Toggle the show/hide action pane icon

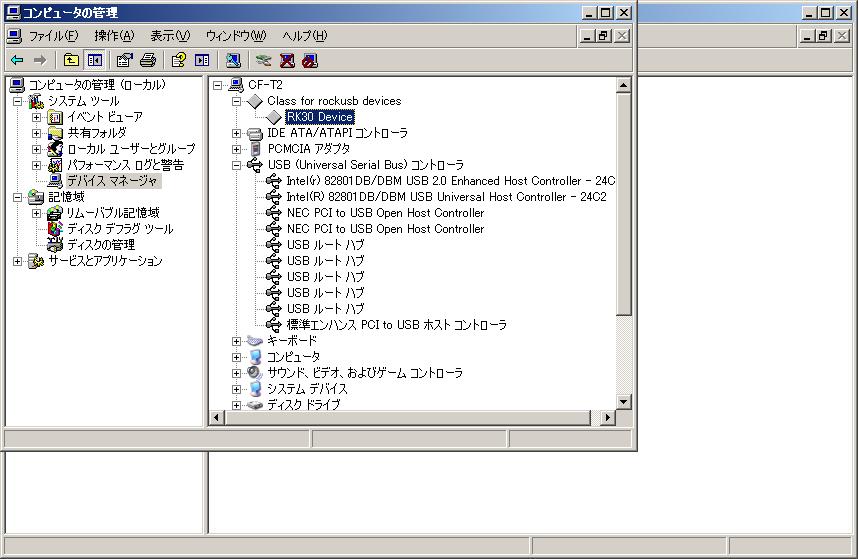202,60
